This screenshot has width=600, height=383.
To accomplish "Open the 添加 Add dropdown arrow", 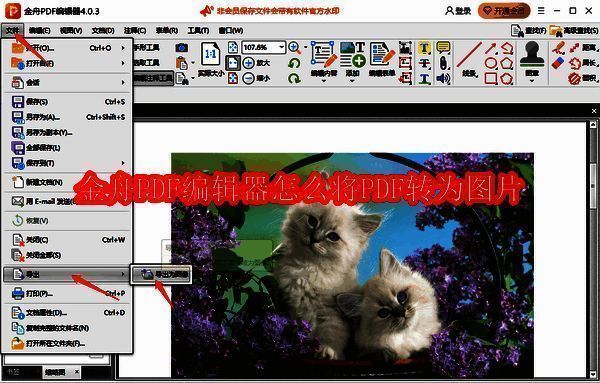I will [352, 81].
